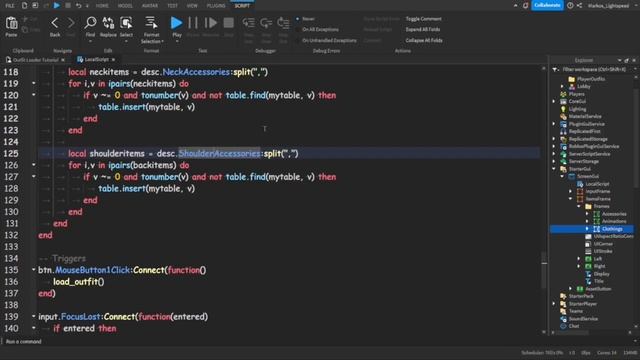Click the Pause playtest button
The image size is (640, 360).
[x=193, y=23]
